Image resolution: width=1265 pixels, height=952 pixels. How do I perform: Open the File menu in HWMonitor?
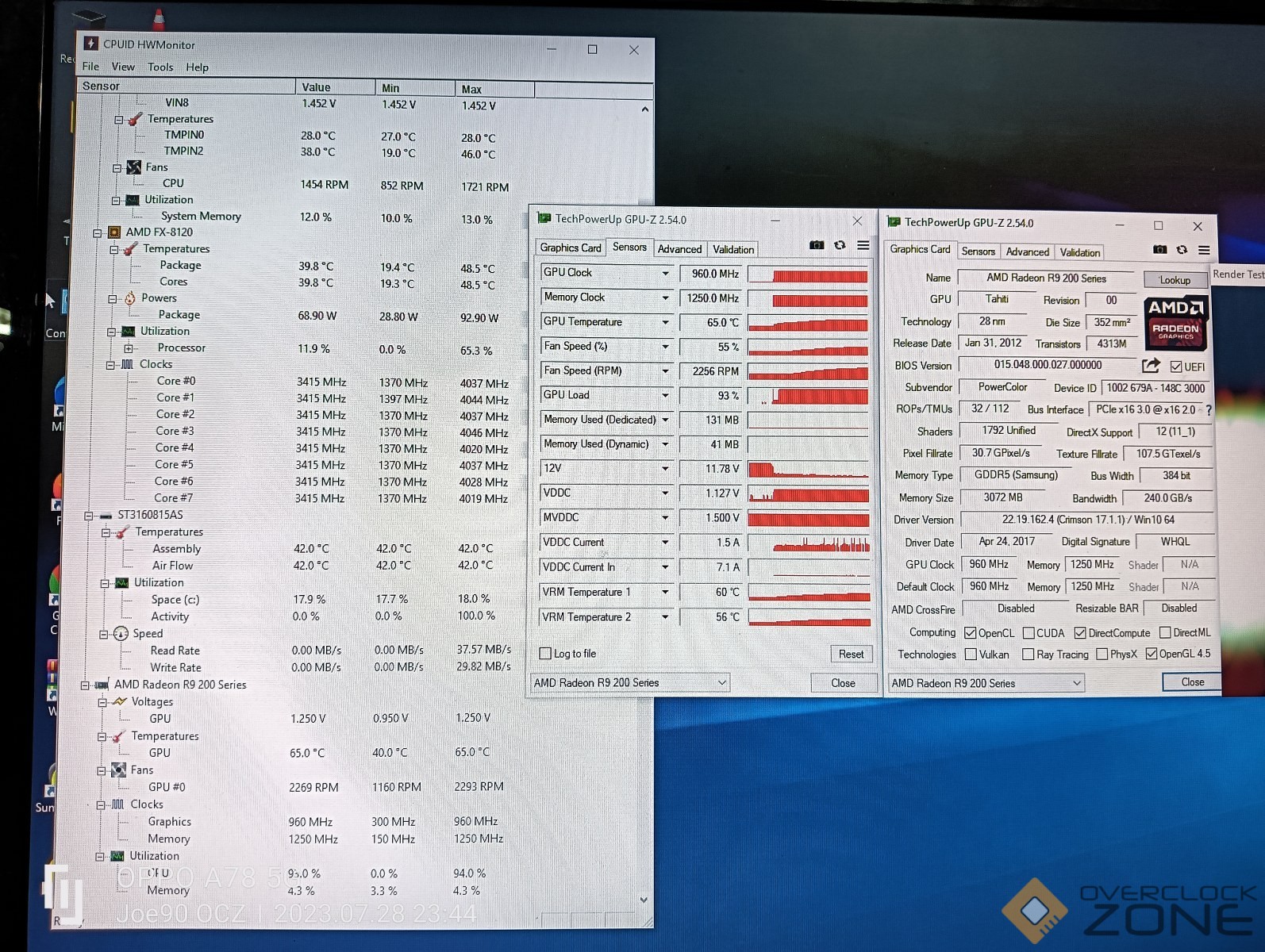pyautogui.click(x=90, y=67)
